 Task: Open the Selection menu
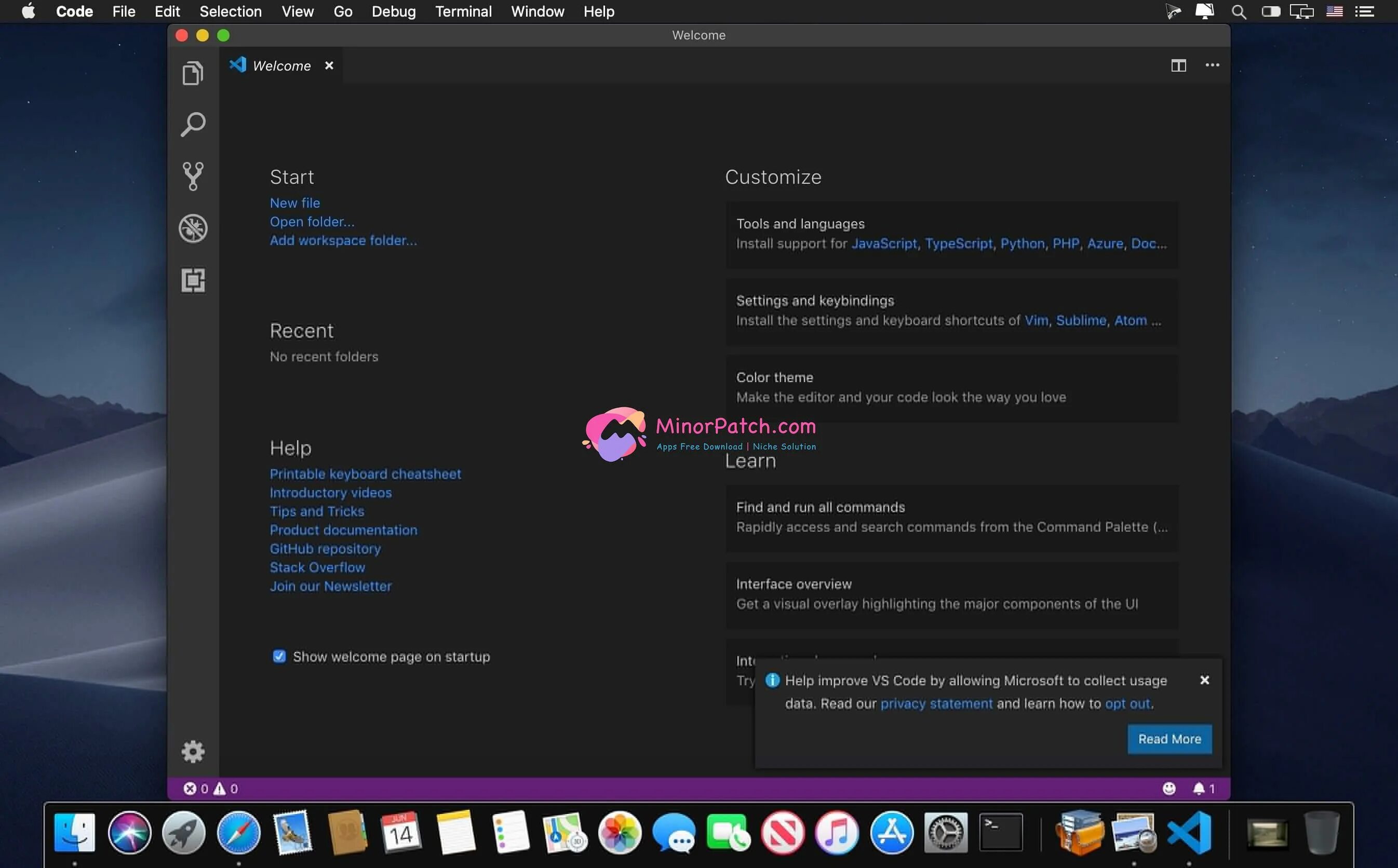pyautogui.click(x=230, y=11)
